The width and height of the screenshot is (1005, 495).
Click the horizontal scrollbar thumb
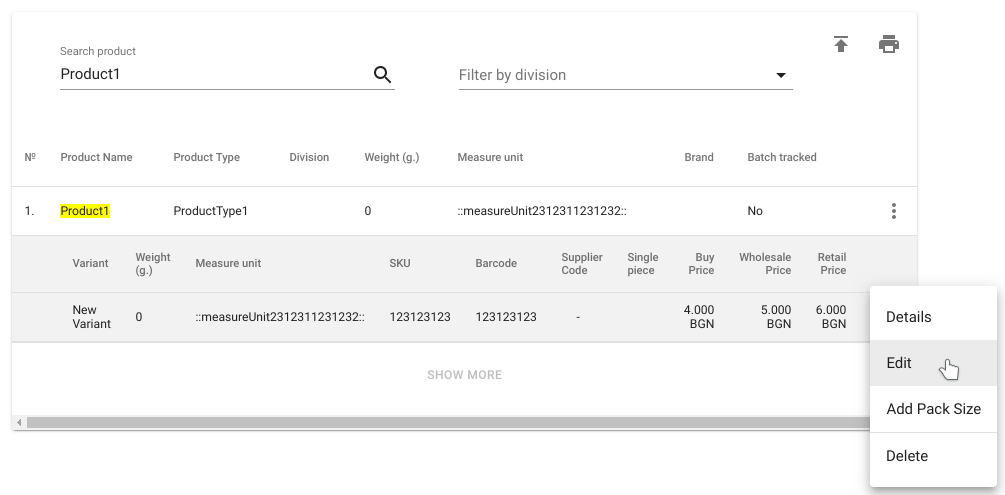point(448,423)
